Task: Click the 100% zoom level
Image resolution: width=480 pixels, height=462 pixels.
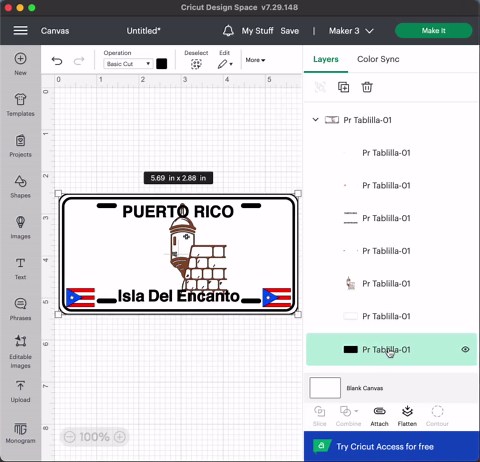Action: click(x=95, y=437)
